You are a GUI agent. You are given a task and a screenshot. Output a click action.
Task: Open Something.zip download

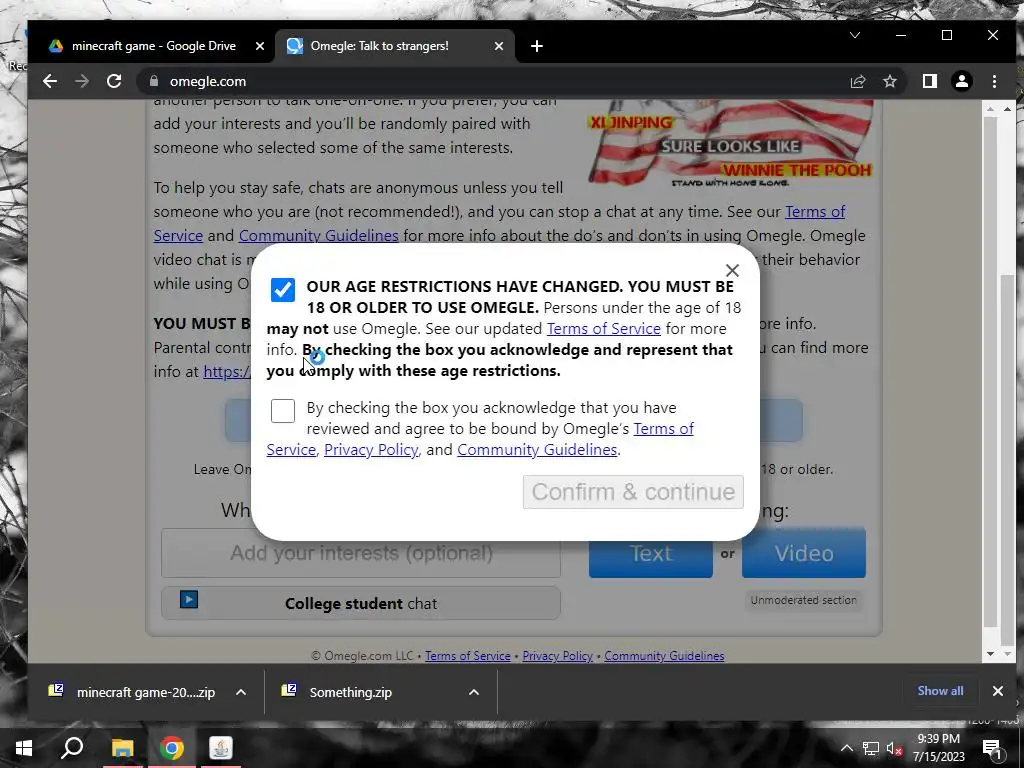point(351,692)
